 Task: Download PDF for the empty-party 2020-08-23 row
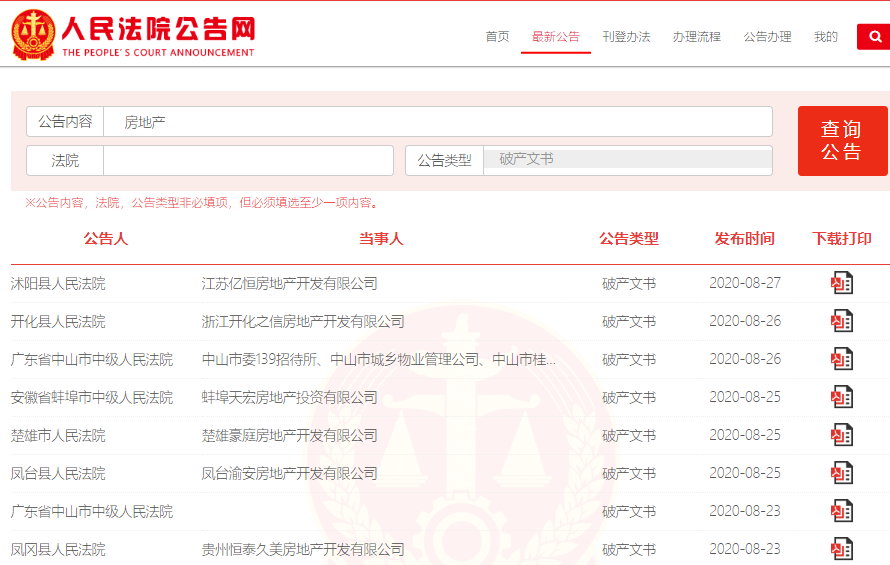coord(842,511)
